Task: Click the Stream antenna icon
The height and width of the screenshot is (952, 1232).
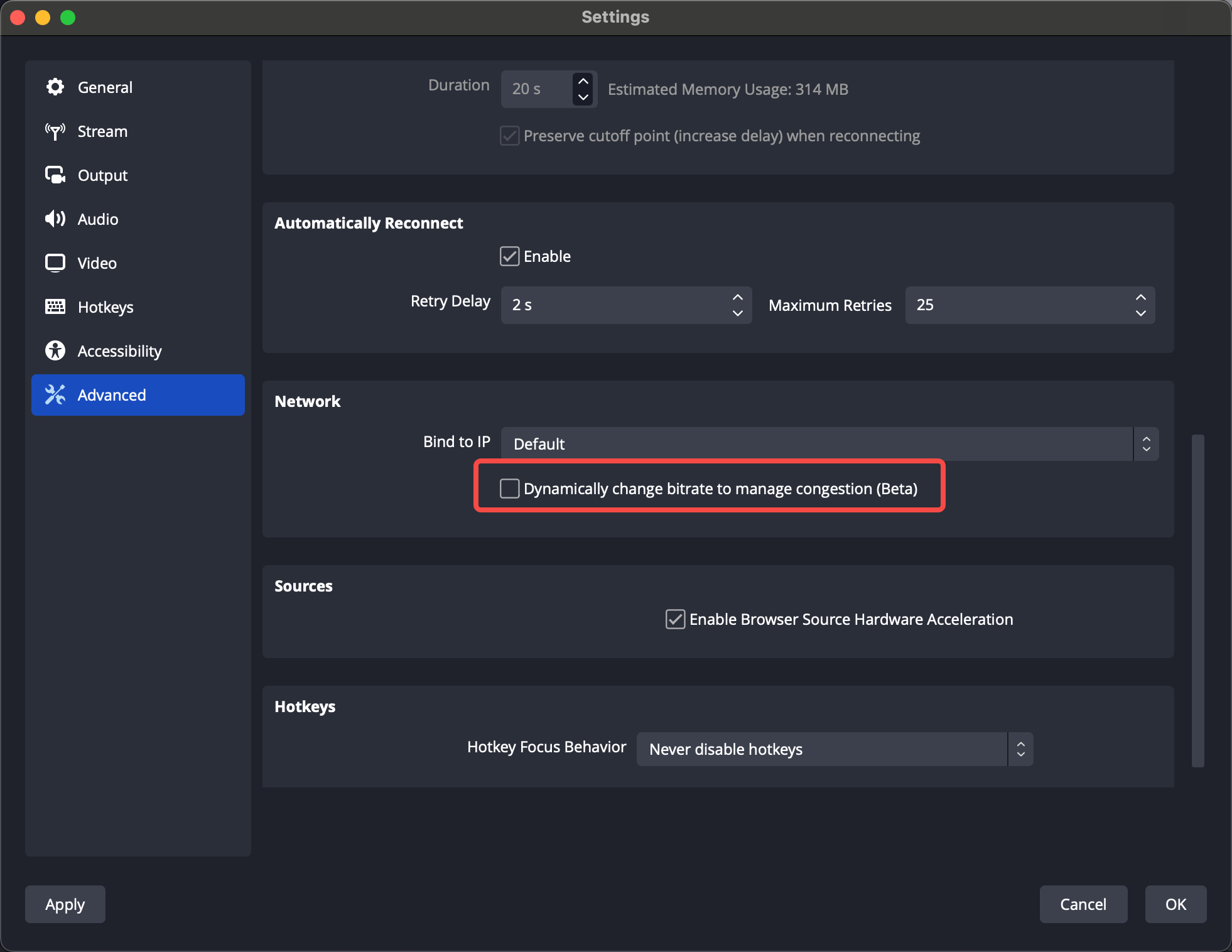Action: click(55, 131)
